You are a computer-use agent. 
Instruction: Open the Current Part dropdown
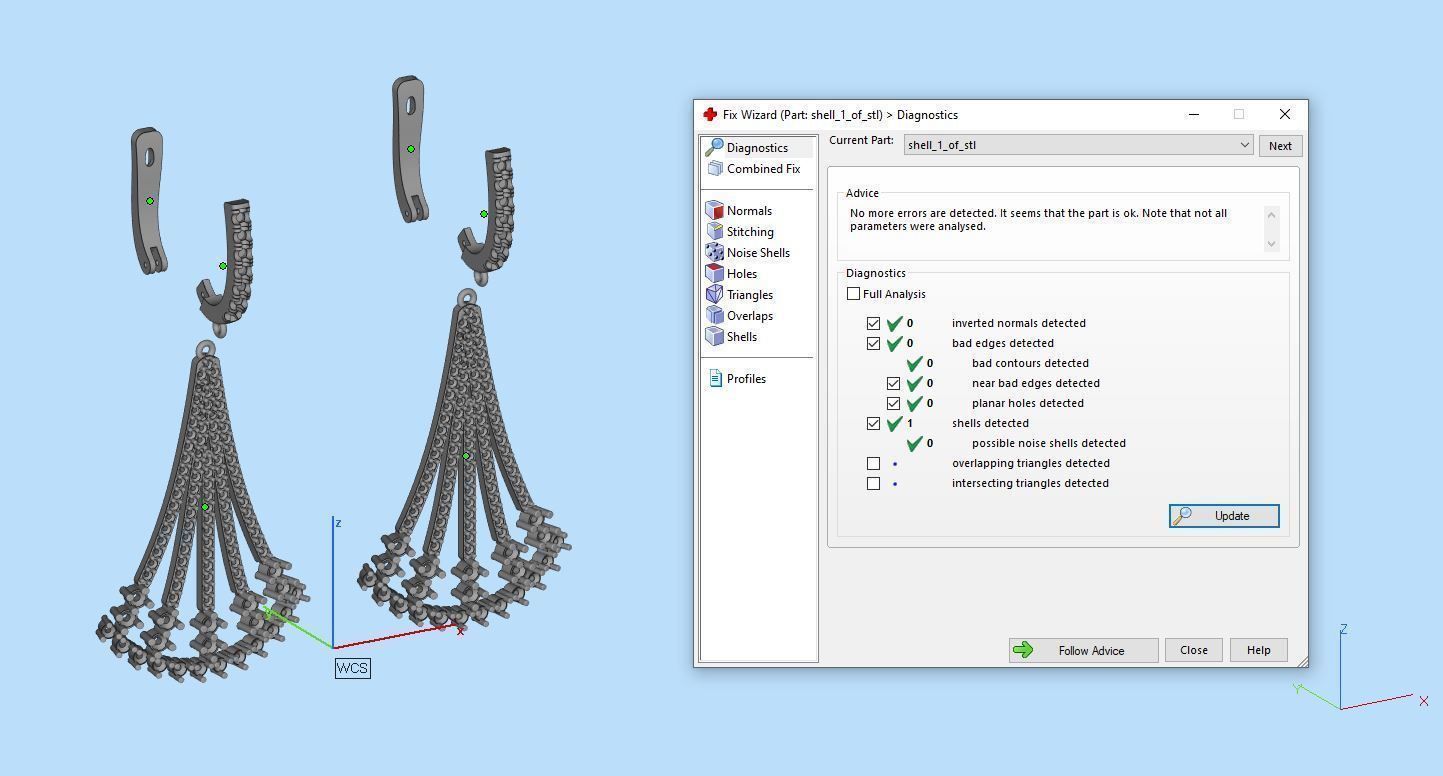pos(1078,145)
